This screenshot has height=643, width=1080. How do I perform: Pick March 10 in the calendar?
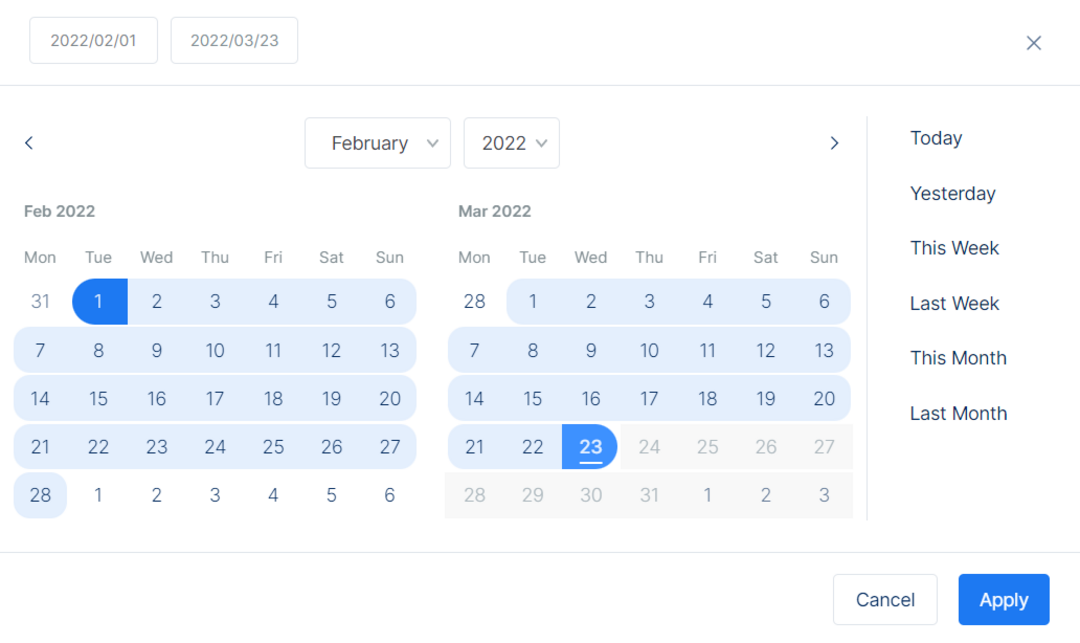pyautogui.click(x=649, y=351)
